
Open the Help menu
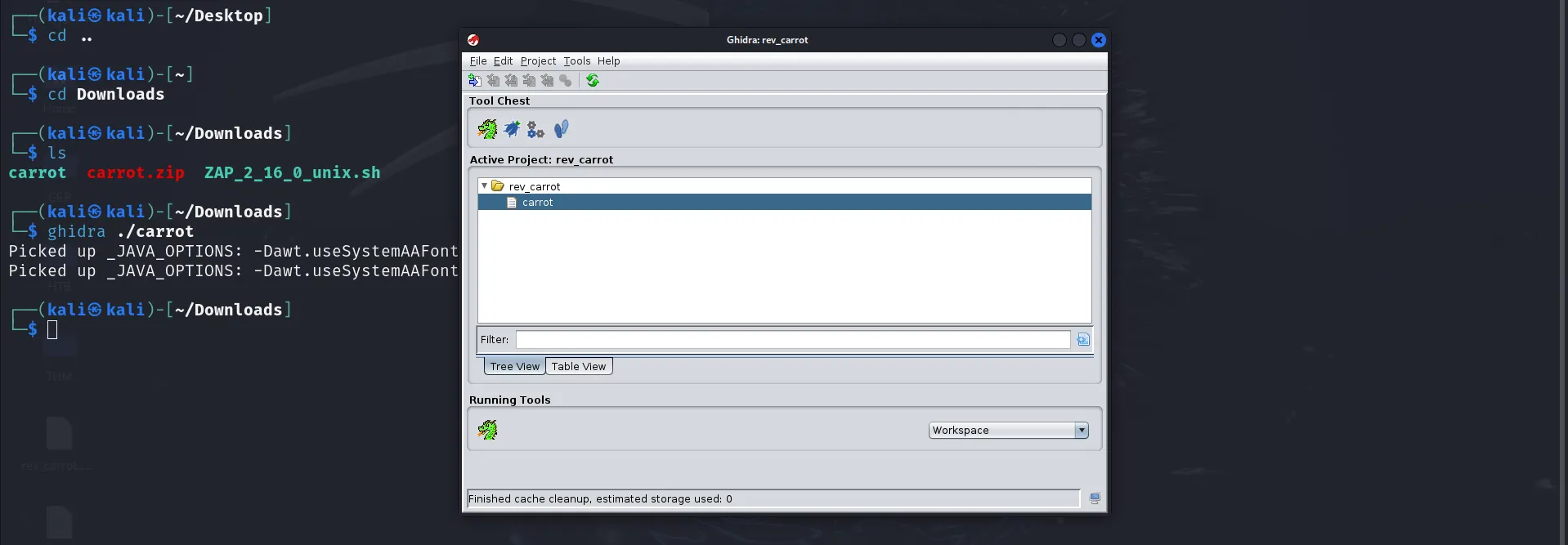point(608,61)
